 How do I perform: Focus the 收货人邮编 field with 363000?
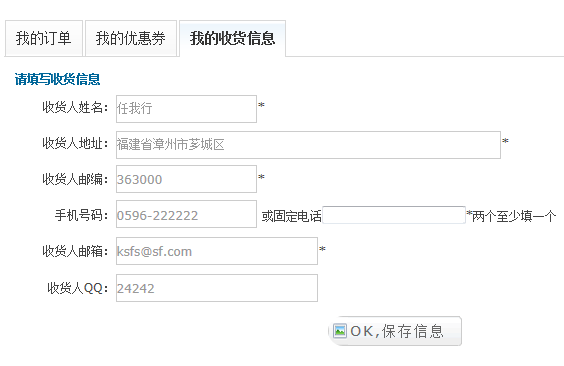click(186, 179)
